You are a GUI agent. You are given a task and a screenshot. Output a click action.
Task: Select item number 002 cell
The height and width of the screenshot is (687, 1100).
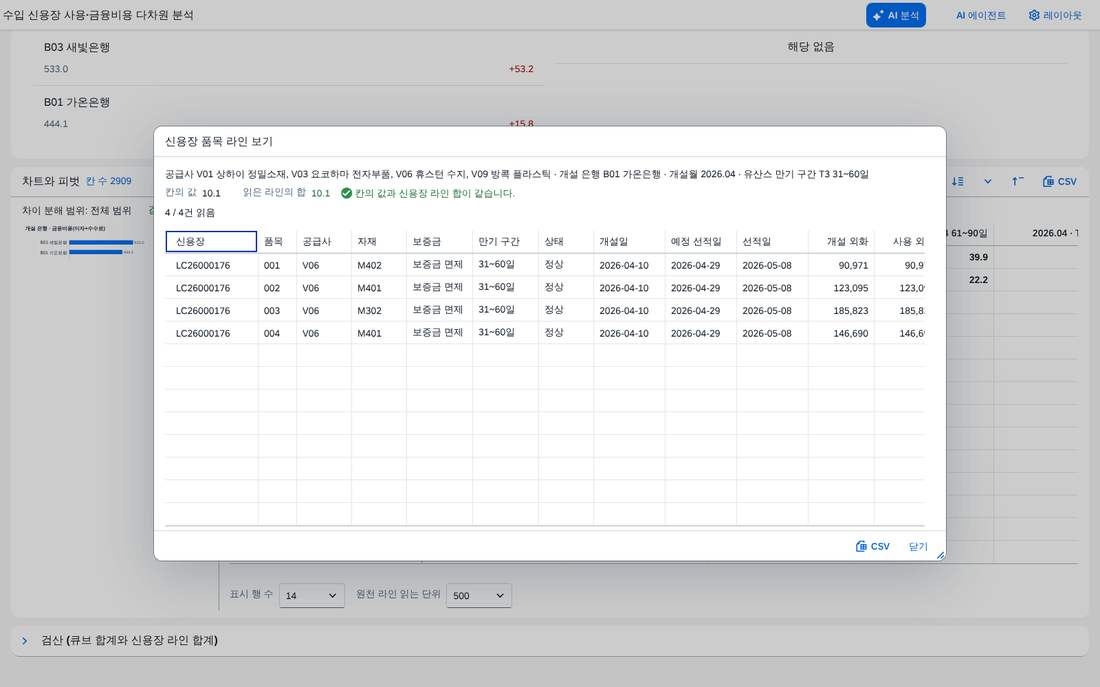point(277,288)
